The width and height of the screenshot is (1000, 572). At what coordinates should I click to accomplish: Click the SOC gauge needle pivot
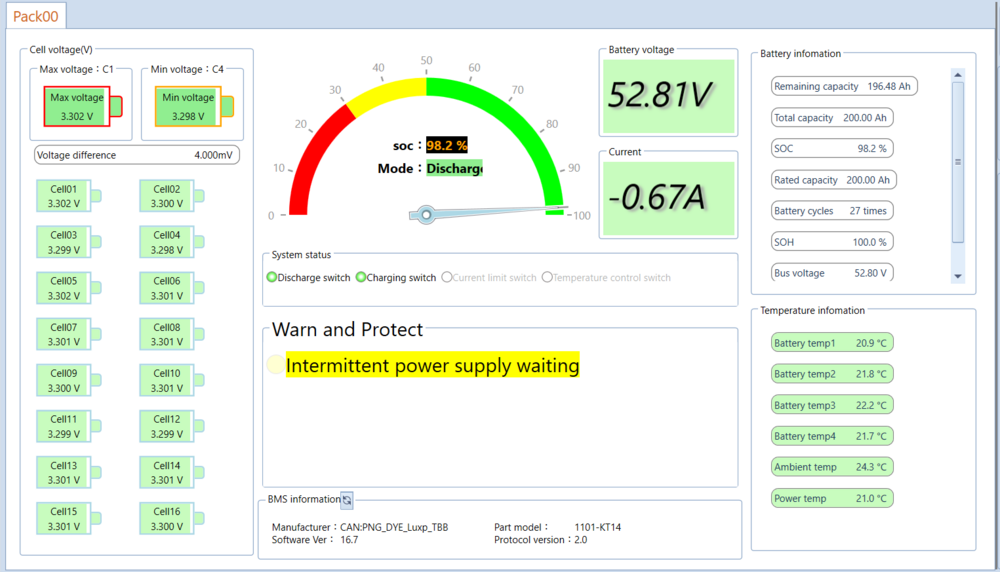[x=427, y=214]
